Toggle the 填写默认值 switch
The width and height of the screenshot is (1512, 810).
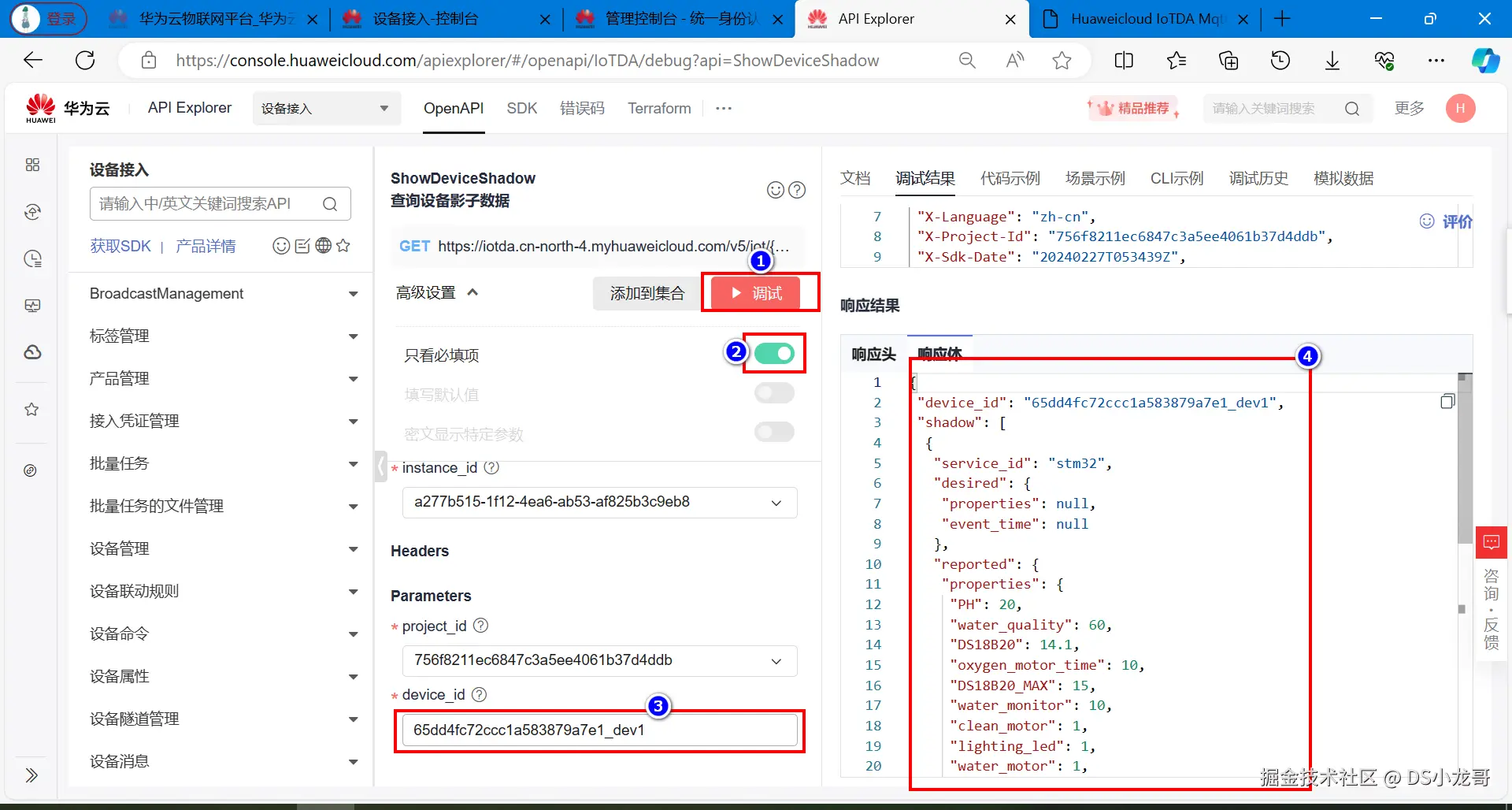774,393
